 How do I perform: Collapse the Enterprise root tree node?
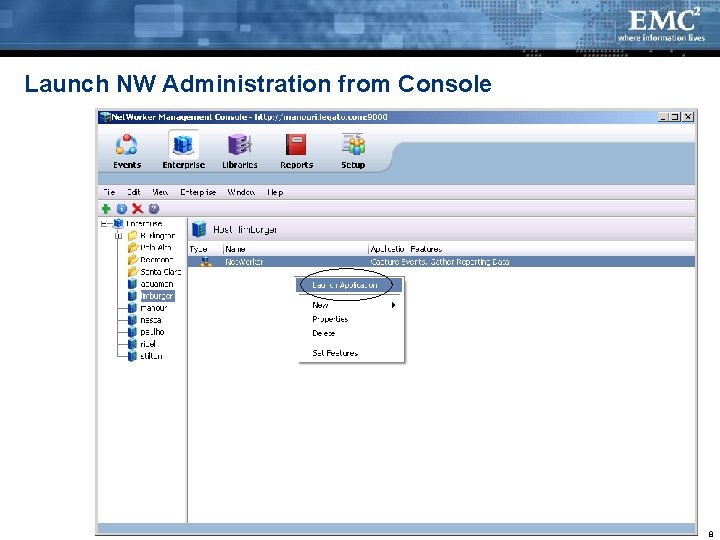(x=104, y=224)
